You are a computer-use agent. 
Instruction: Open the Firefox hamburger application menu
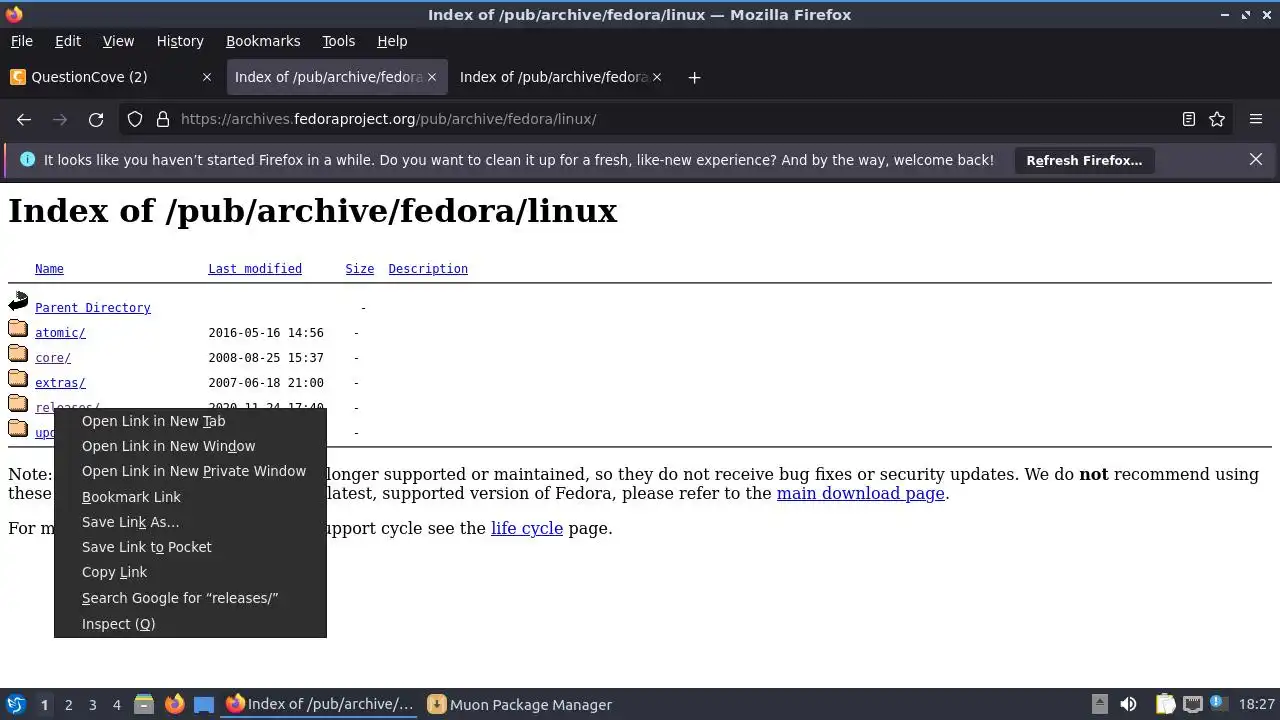[1256, 119]
